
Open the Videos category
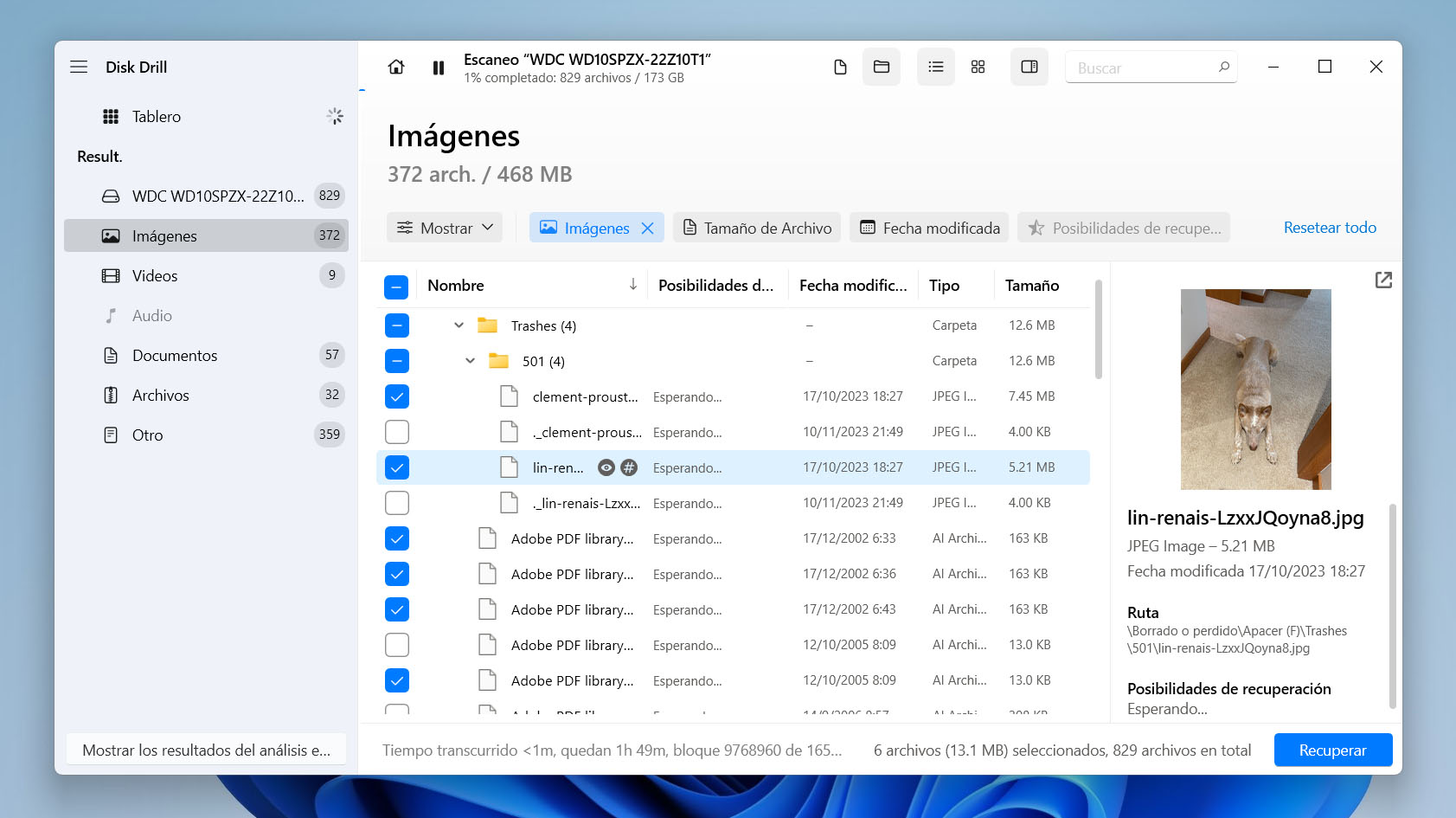206,275
